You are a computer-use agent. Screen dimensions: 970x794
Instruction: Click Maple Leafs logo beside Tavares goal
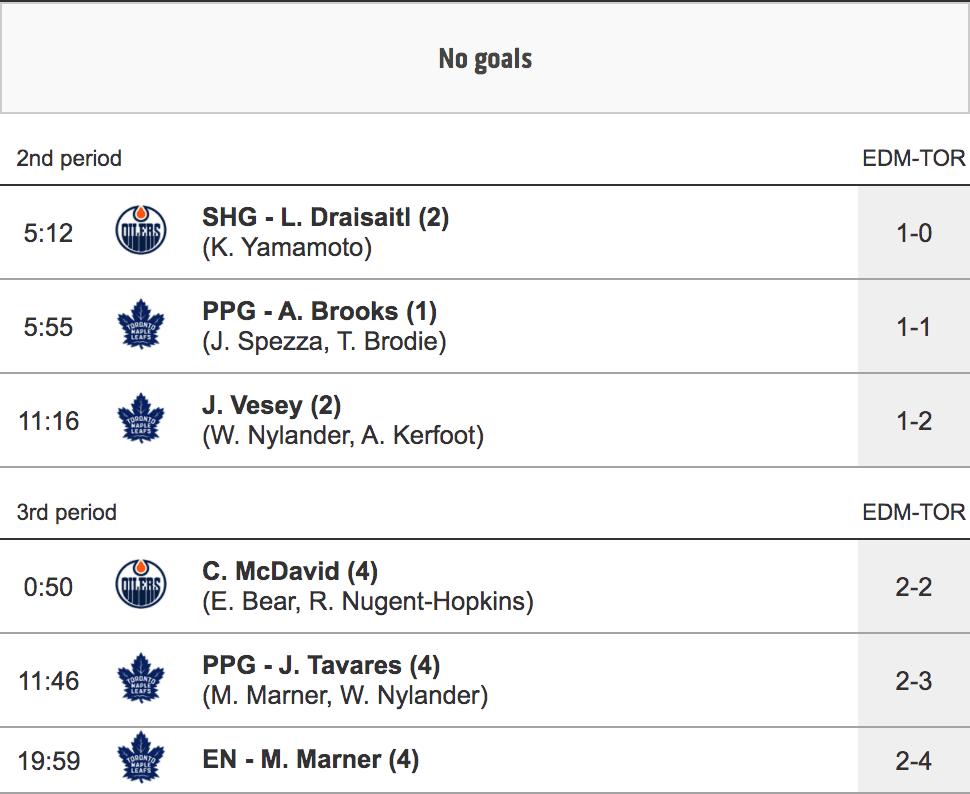click(x=141, y=680)
